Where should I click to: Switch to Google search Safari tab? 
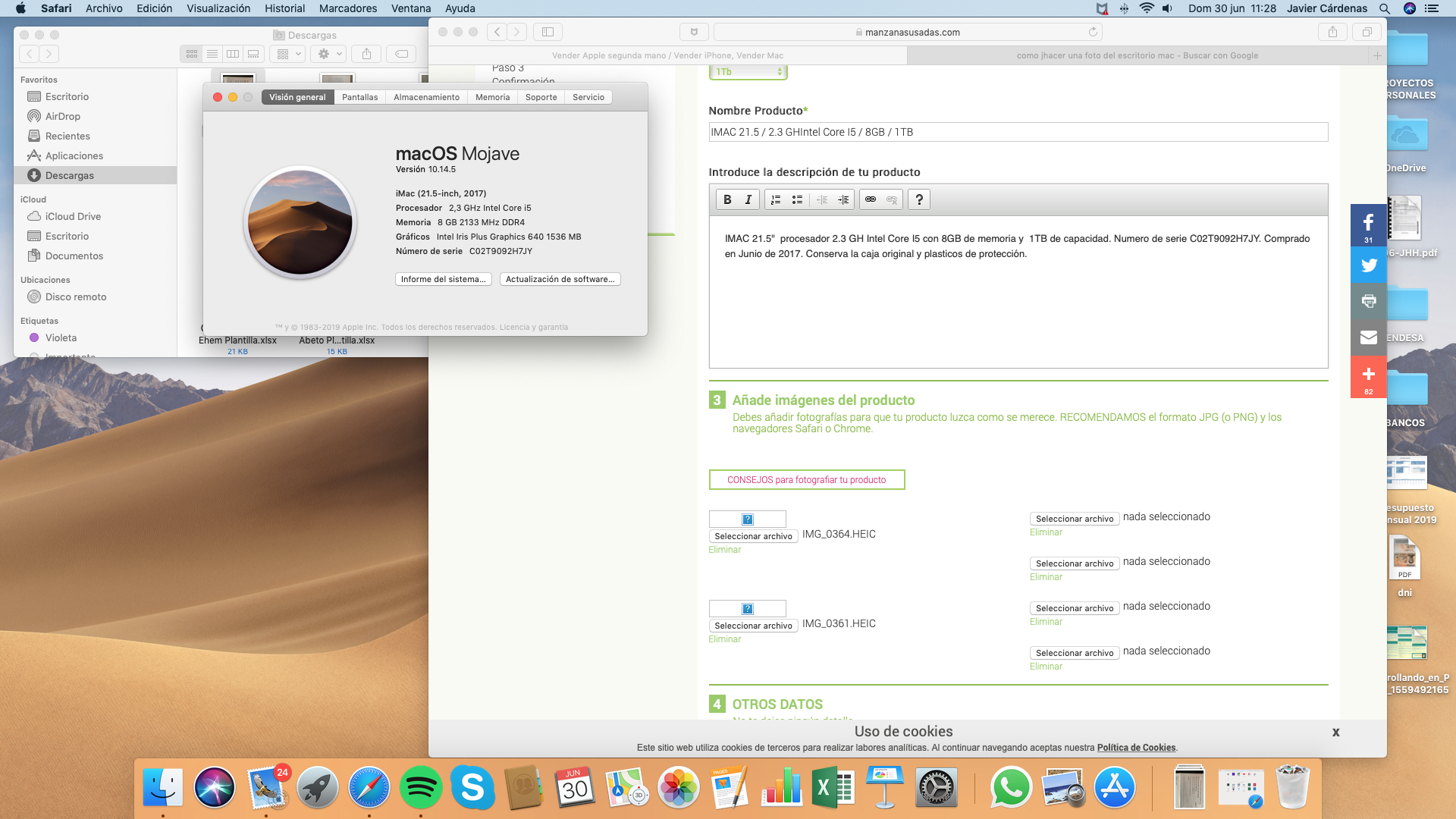point(1137,55)
